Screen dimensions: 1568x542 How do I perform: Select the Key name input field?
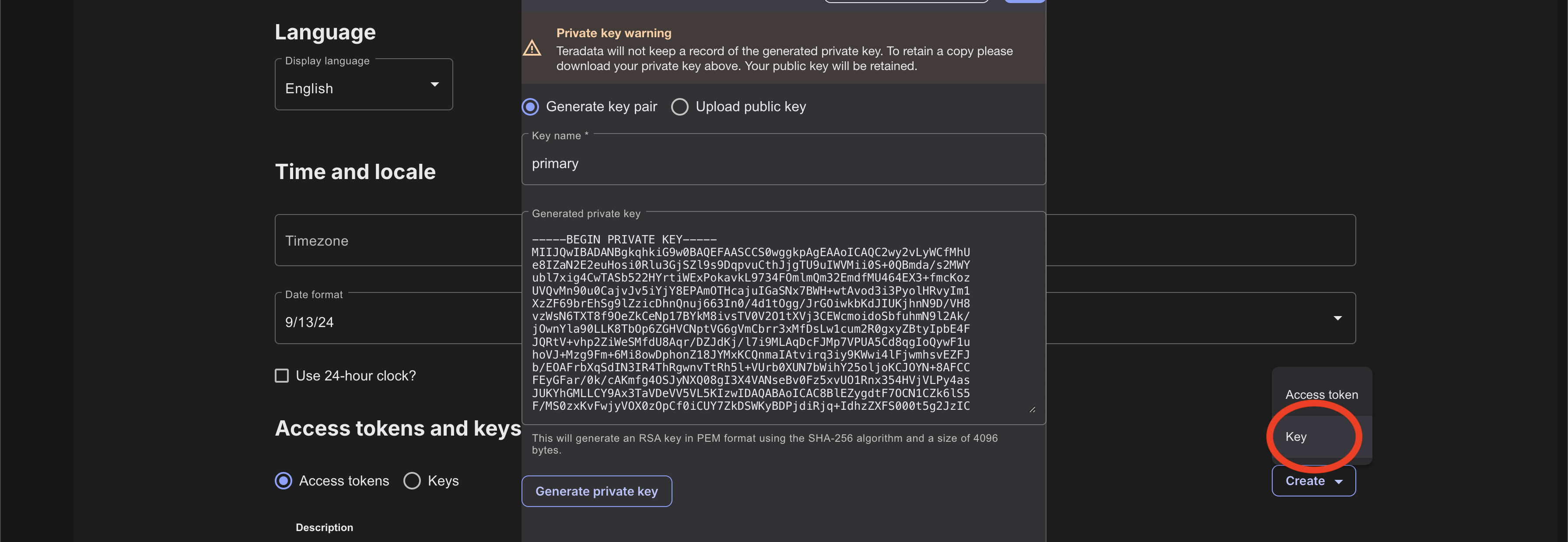click(x=783, y=163)
